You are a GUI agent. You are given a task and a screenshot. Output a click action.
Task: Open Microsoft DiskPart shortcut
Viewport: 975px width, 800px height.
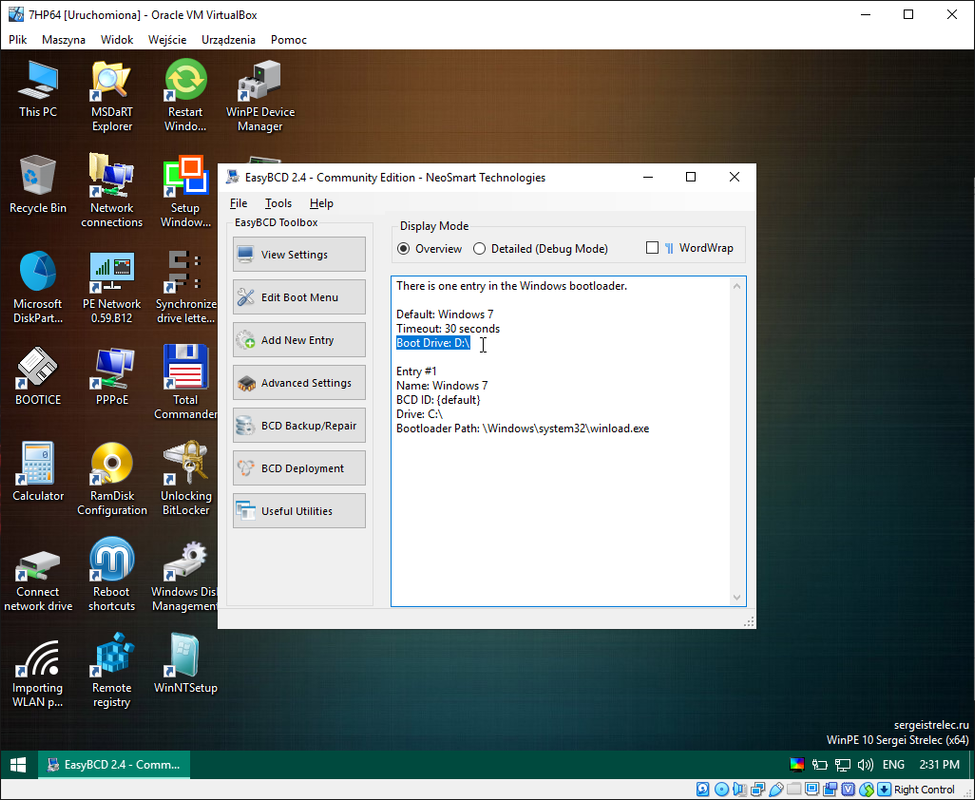click(x=38, y=287)
